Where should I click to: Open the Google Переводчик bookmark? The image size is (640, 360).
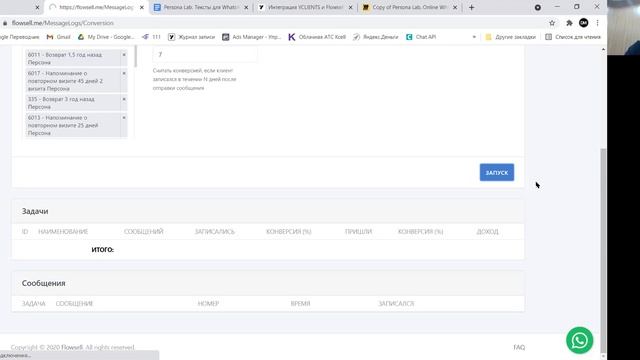(x=20, y=37)
